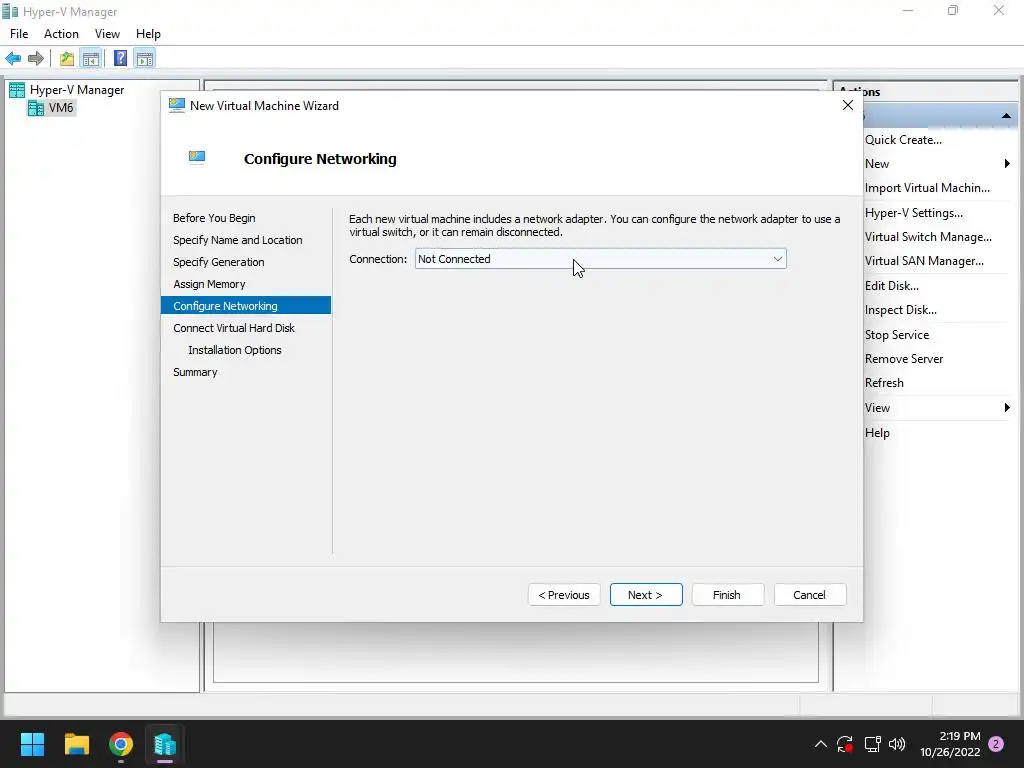Click Stop Service action

tap(897, 335)
